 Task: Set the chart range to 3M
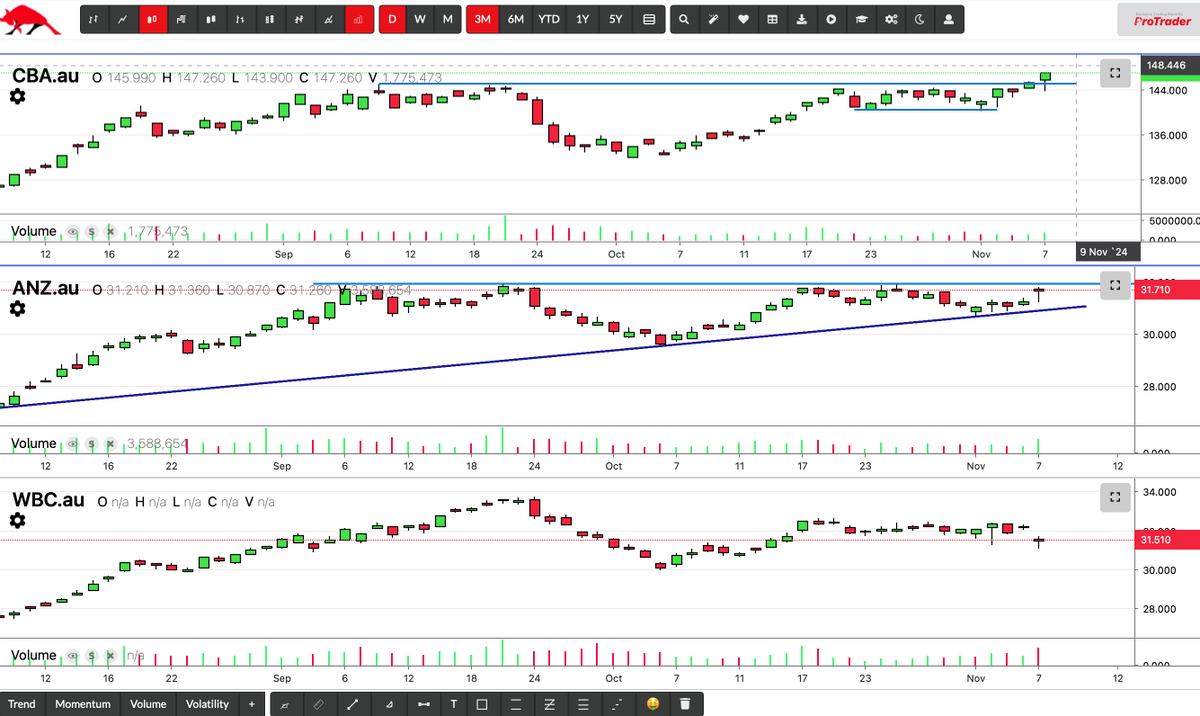483,19
